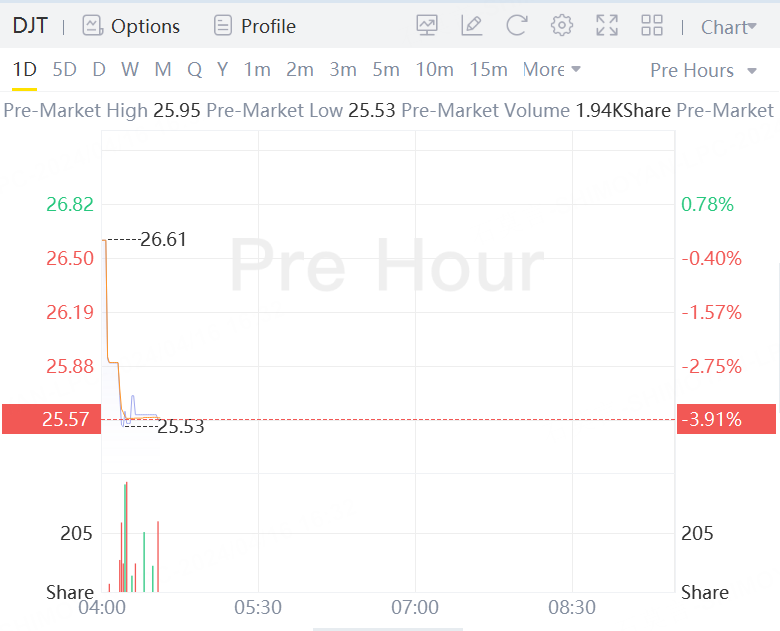This screenshot has width=780, height=631.
Task: Open the More intervals dropdown
Action: (x=551, y=69)
